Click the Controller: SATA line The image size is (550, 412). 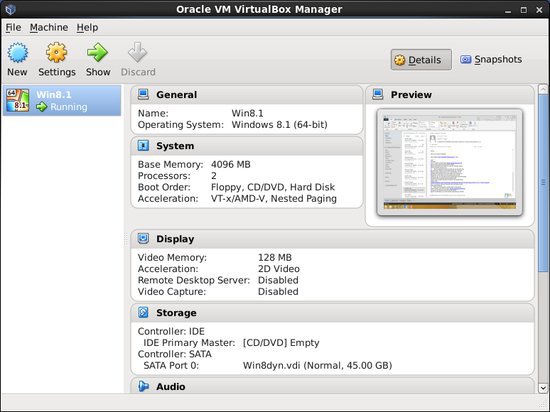coord(175,354)
